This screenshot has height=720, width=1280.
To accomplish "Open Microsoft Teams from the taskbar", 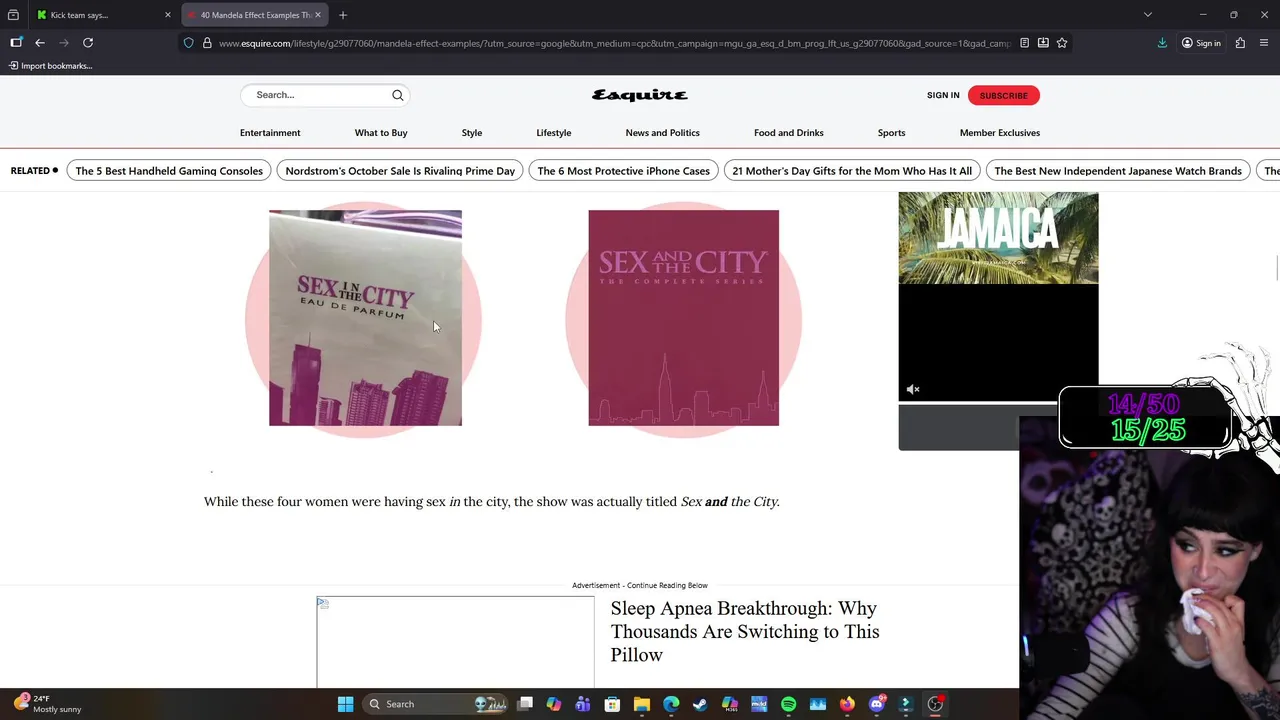I will (x=583, y=704).
